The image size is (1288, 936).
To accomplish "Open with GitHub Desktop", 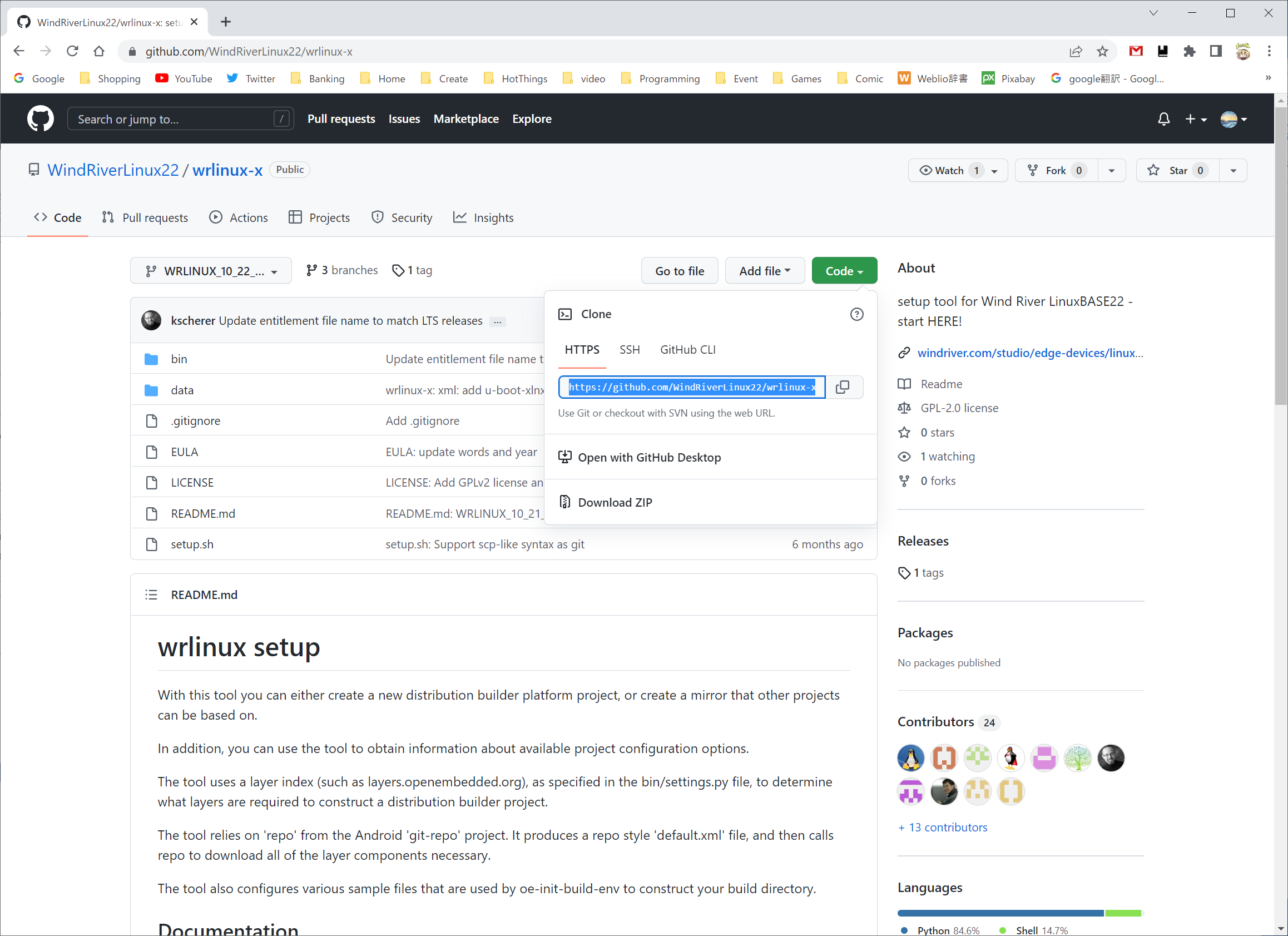I will (640, 457).
